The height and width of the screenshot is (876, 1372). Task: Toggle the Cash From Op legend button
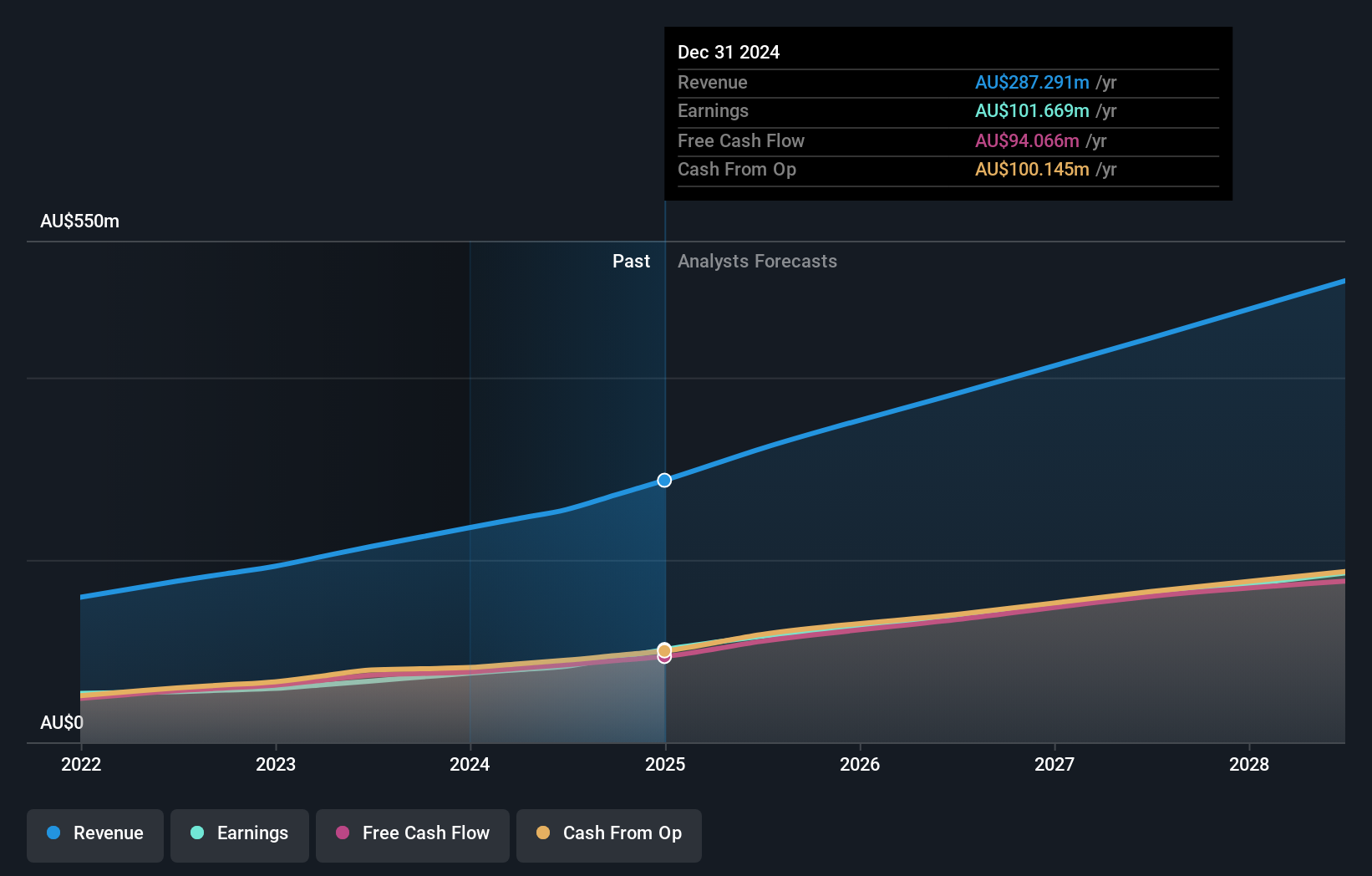(x=609, y=835)
